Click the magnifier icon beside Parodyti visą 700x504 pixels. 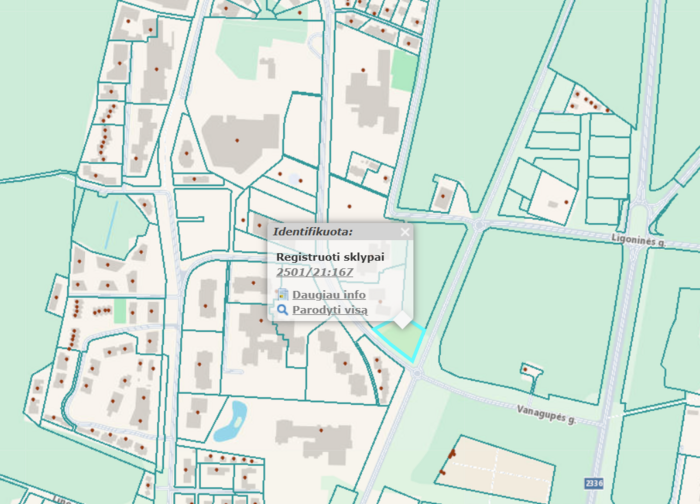(283, 310)
